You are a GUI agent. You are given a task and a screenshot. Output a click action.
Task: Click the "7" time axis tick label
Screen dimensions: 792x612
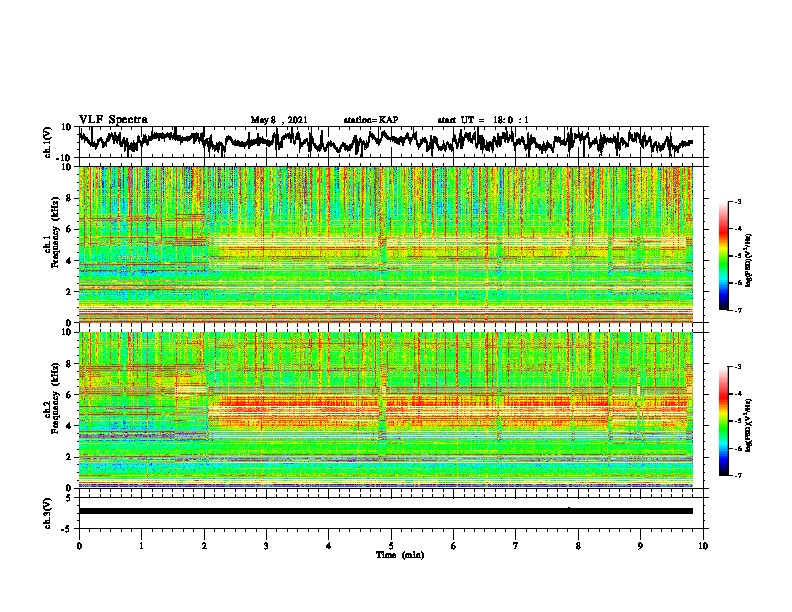tap(516, 546)
